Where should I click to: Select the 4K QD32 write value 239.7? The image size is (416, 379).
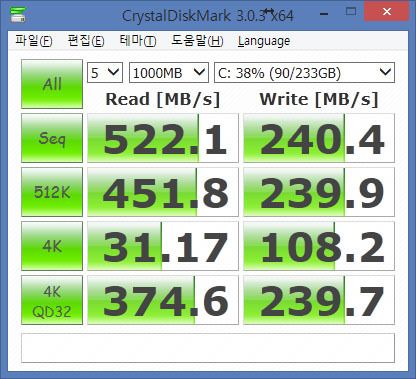[x=319, y=300]
